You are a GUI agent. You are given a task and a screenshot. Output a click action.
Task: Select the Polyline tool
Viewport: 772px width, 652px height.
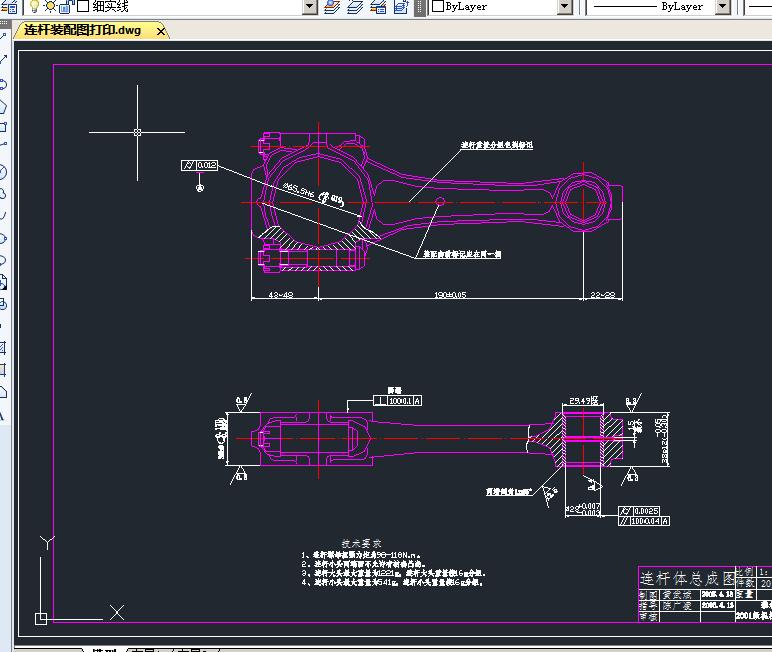3,84
